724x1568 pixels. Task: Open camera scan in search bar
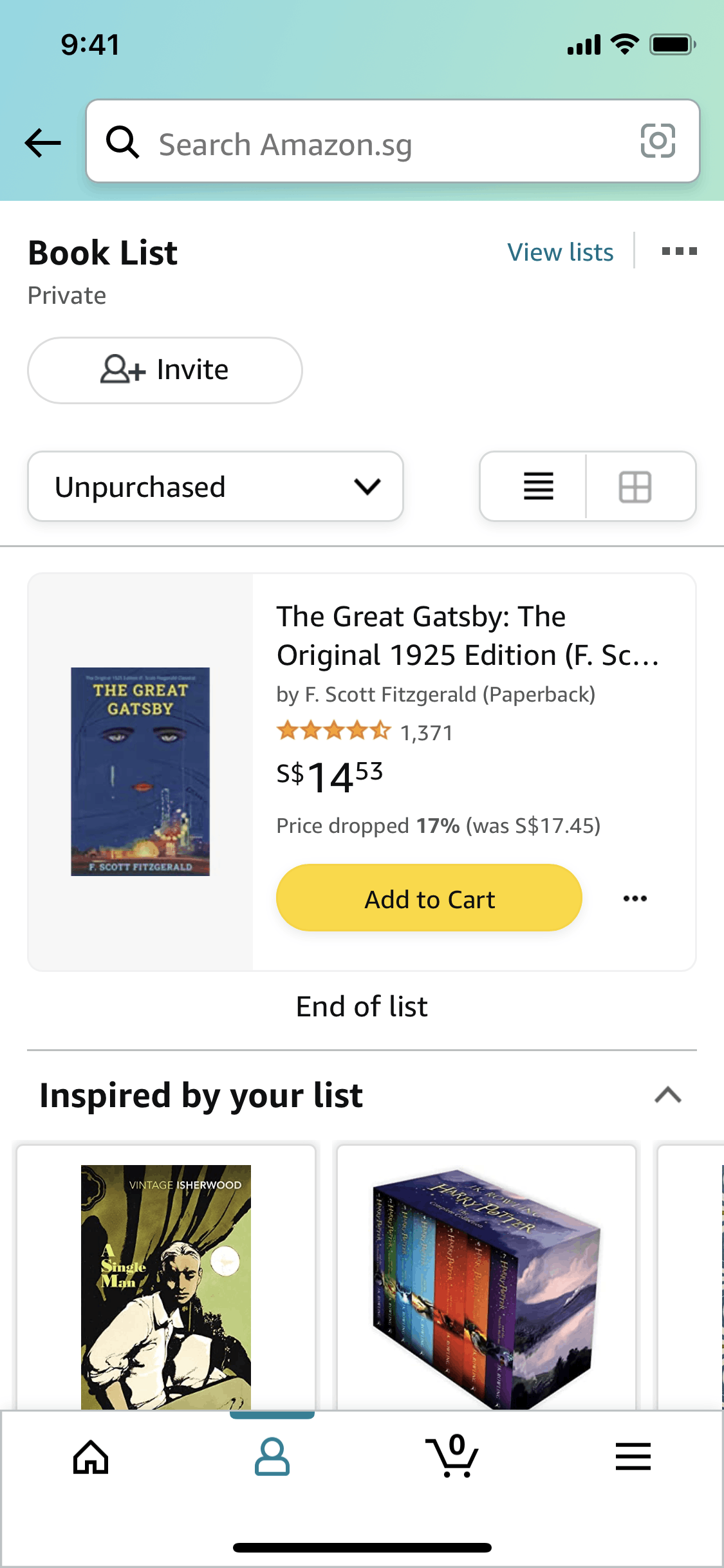click(x=657, y=141)
